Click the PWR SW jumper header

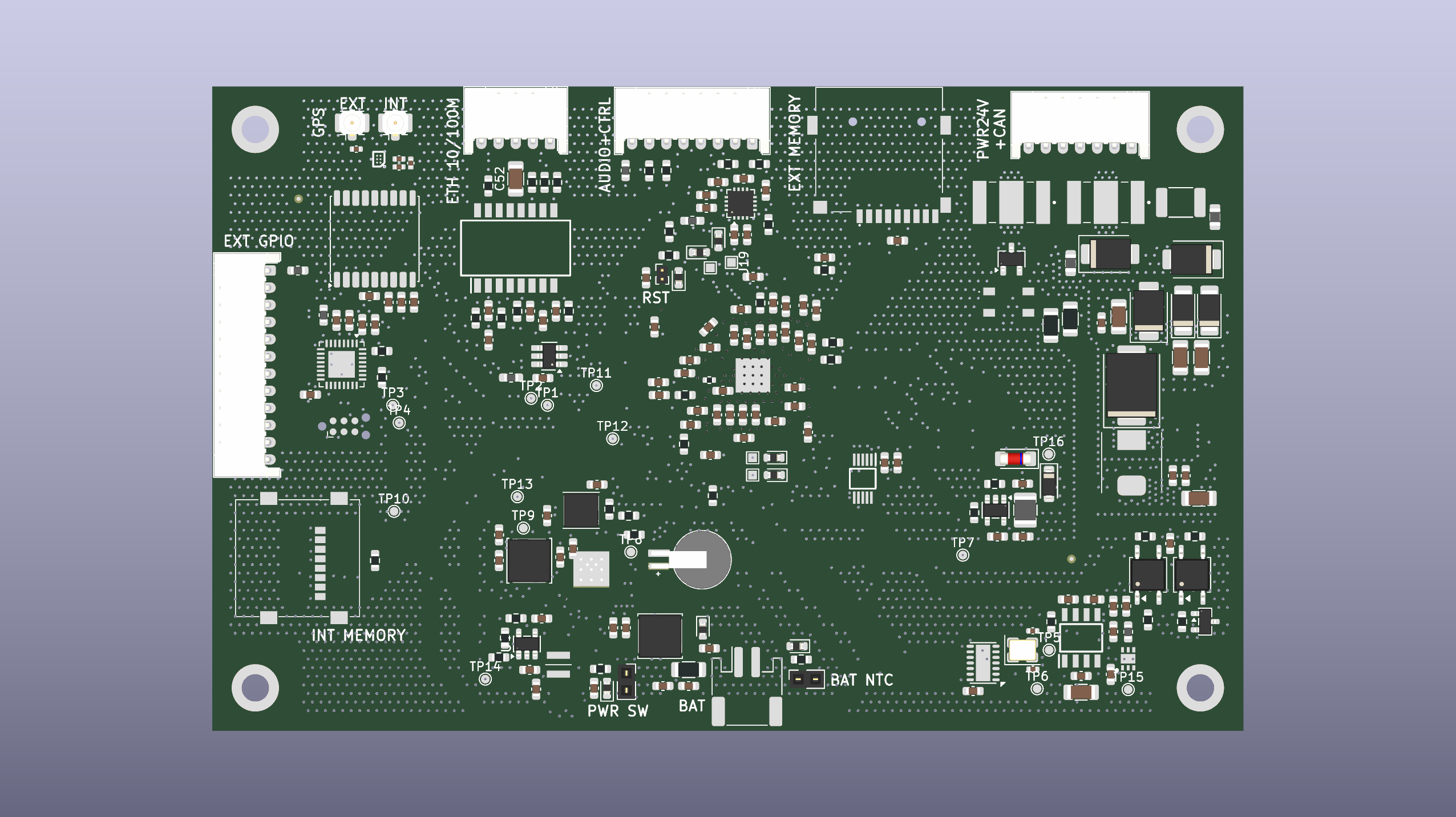pyautogui.click(x=626, y=681)
